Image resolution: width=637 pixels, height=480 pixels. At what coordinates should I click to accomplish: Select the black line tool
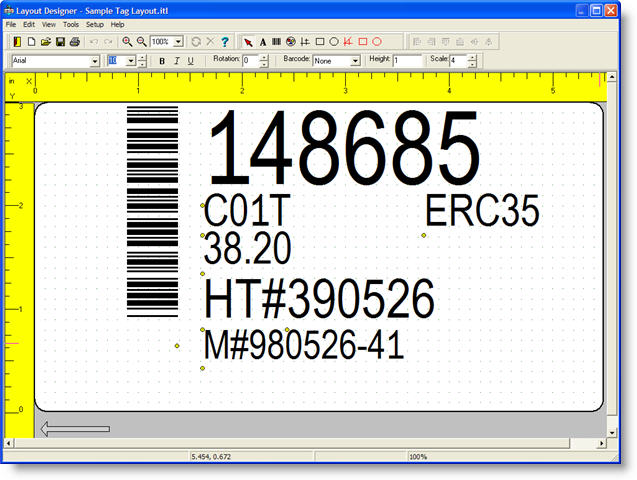tap(305, 42)
